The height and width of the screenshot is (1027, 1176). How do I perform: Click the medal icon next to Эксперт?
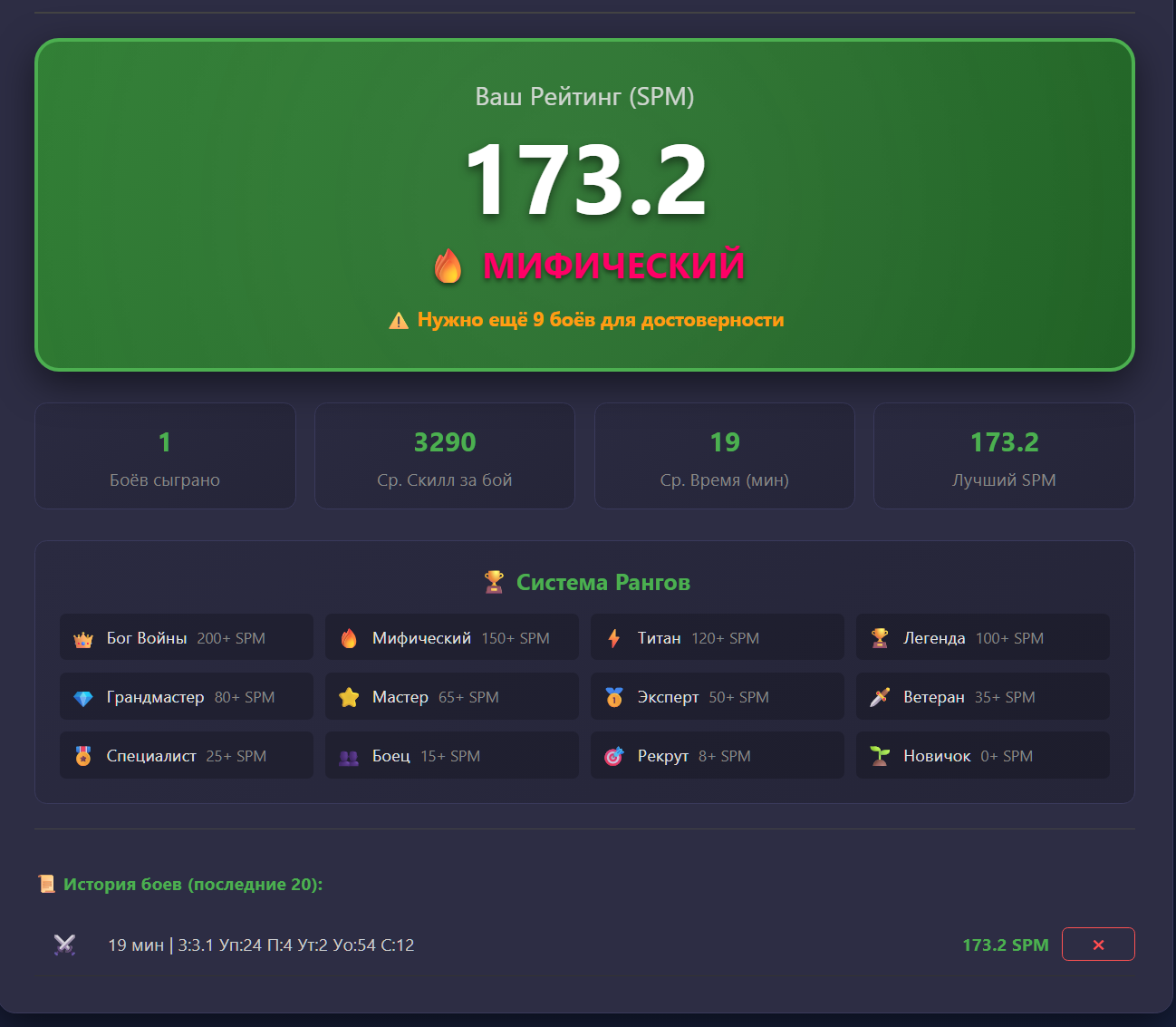coord(614,698)
